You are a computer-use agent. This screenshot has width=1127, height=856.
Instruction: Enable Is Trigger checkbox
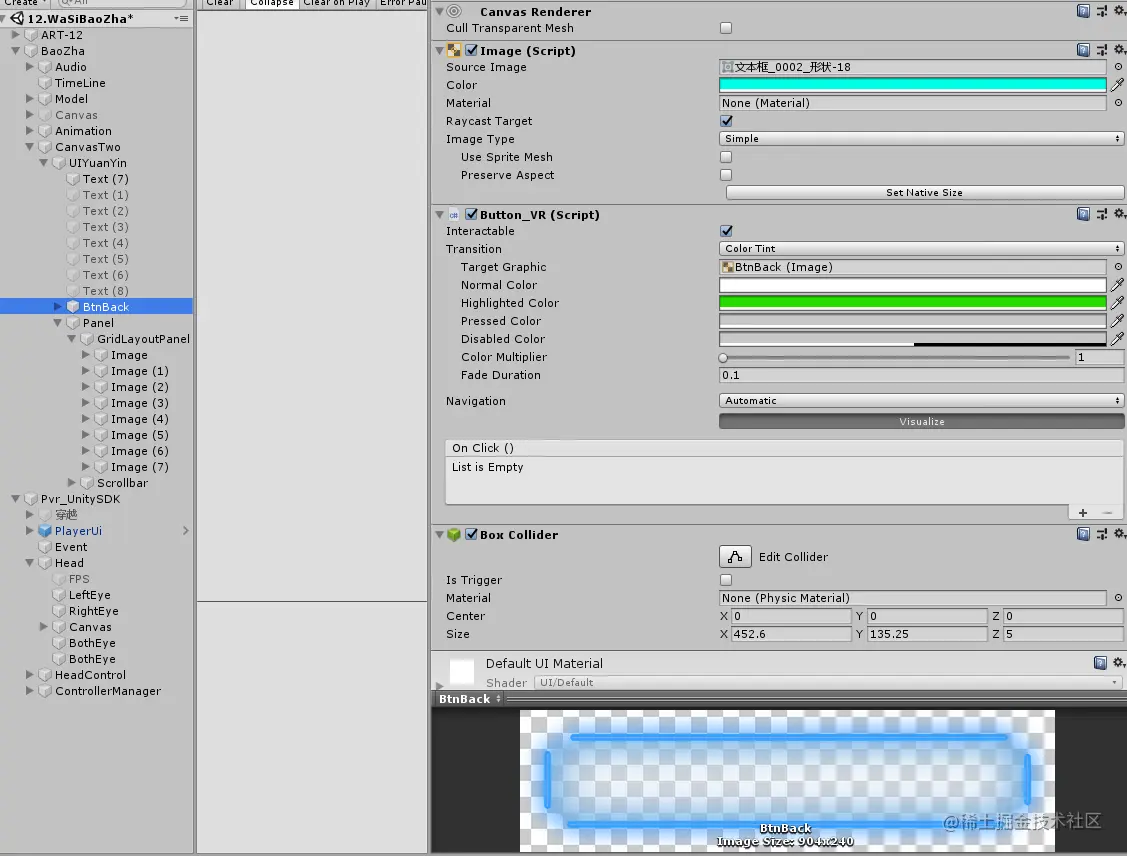click(x=726, y=579)
